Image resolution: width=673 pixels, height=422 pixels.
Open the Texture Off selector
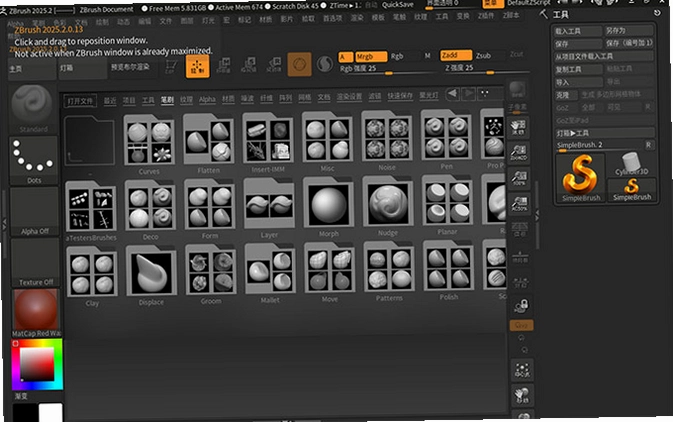click(35, 263)
